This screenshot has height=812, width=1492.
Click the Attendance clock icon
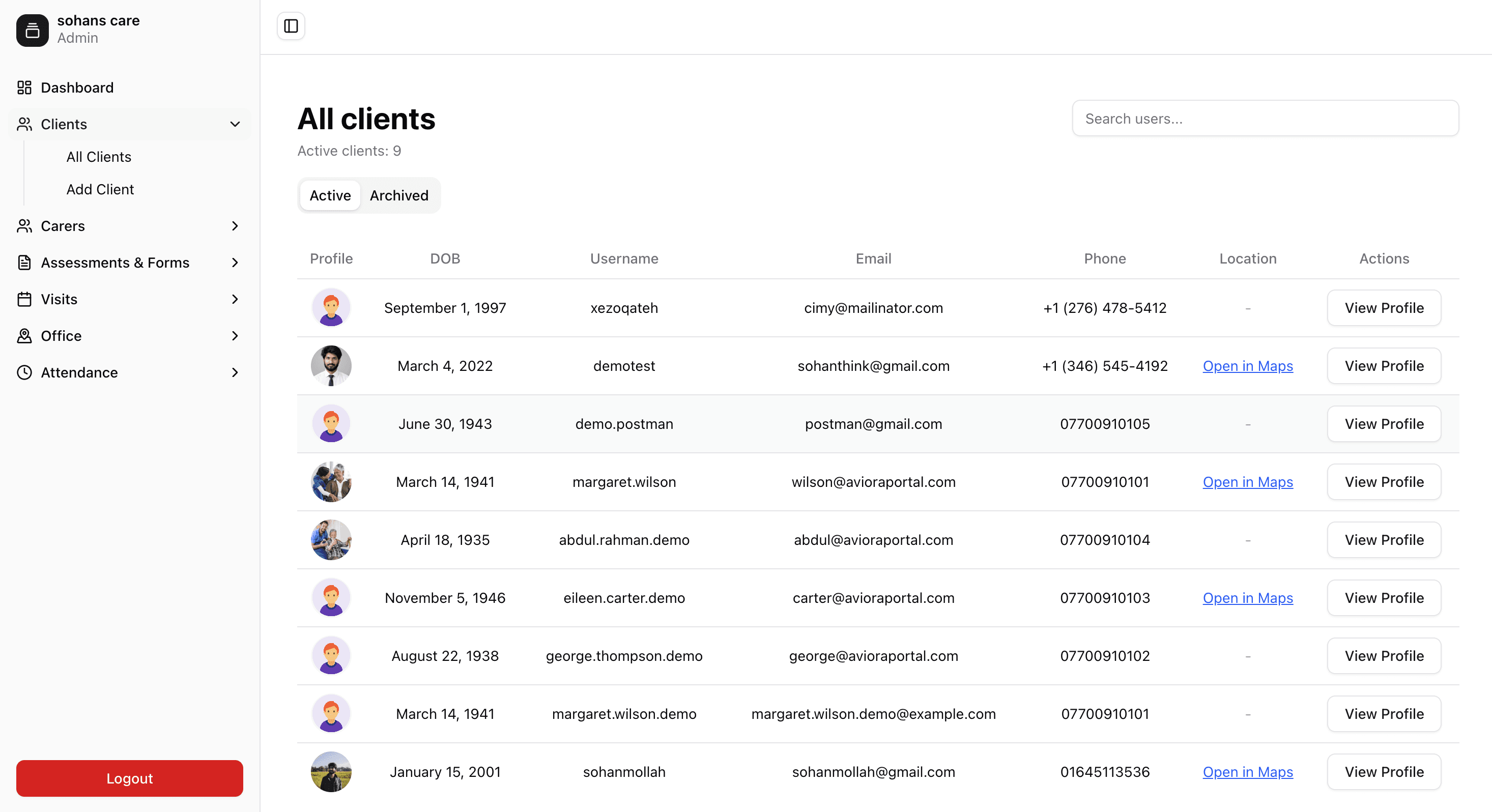point(24,372)
